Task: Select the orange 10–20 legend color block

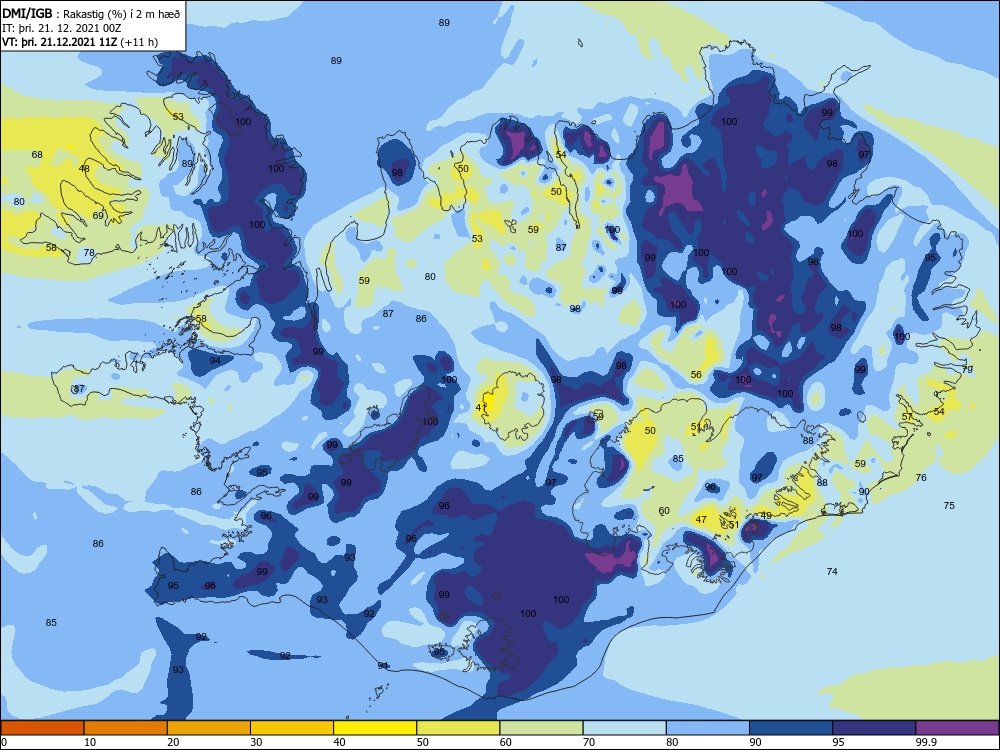Action: [126, 728]
